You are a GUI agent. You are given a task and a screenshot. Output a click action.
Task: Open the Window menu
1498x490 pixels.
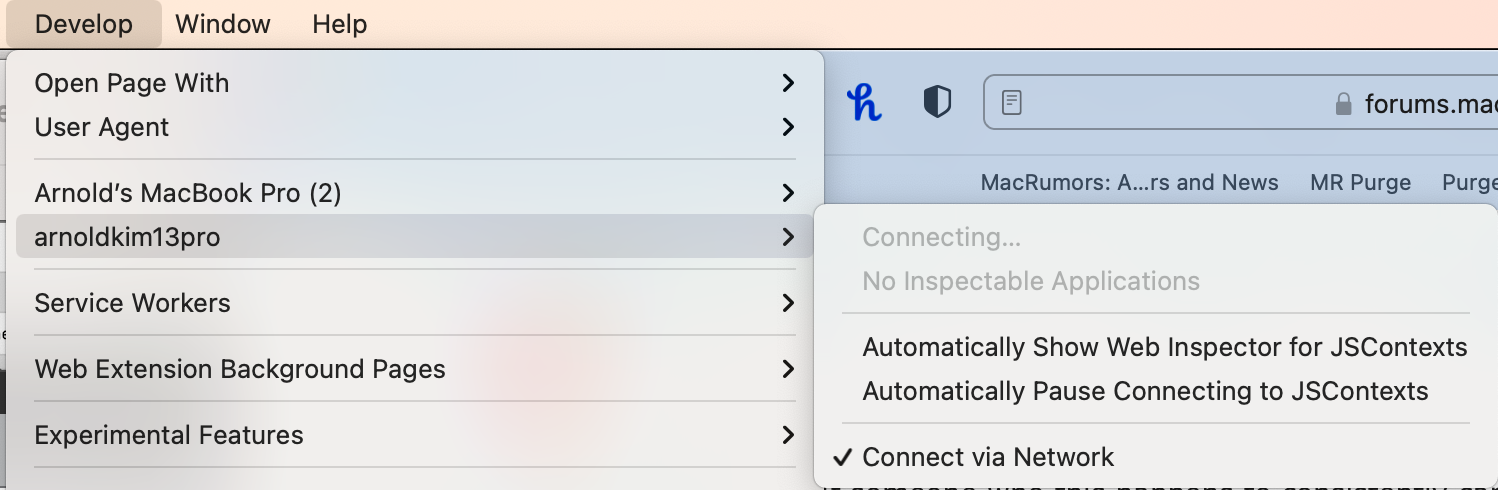[224, 24]
